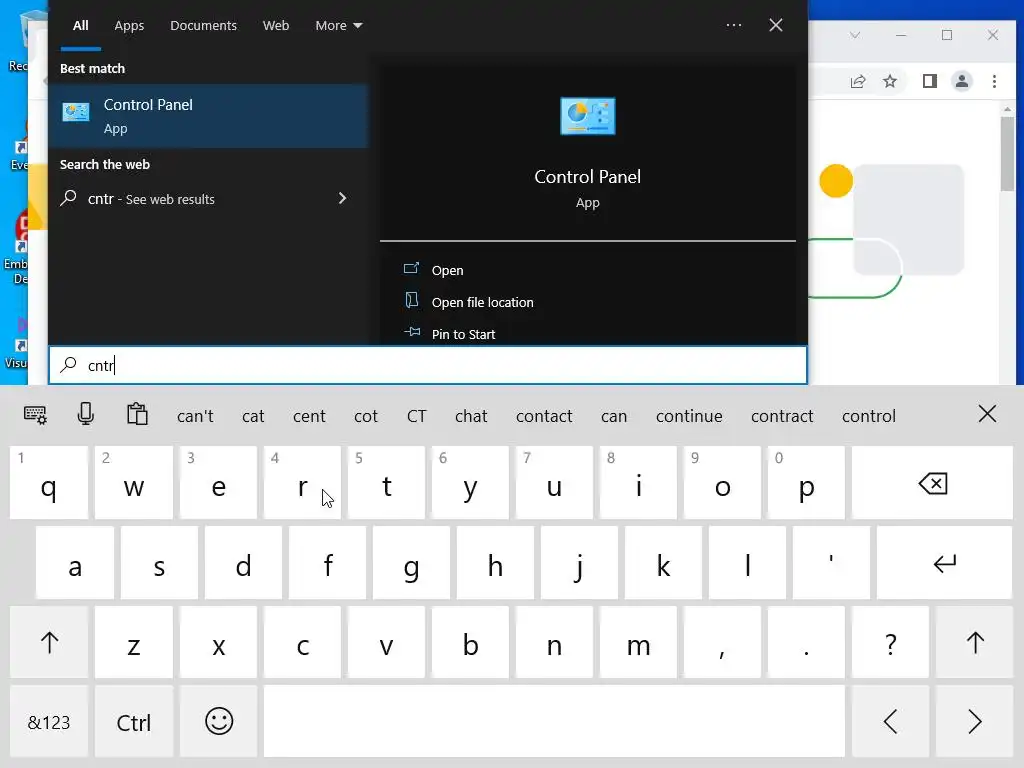Choose the 'cent' word suggestion

309,416
